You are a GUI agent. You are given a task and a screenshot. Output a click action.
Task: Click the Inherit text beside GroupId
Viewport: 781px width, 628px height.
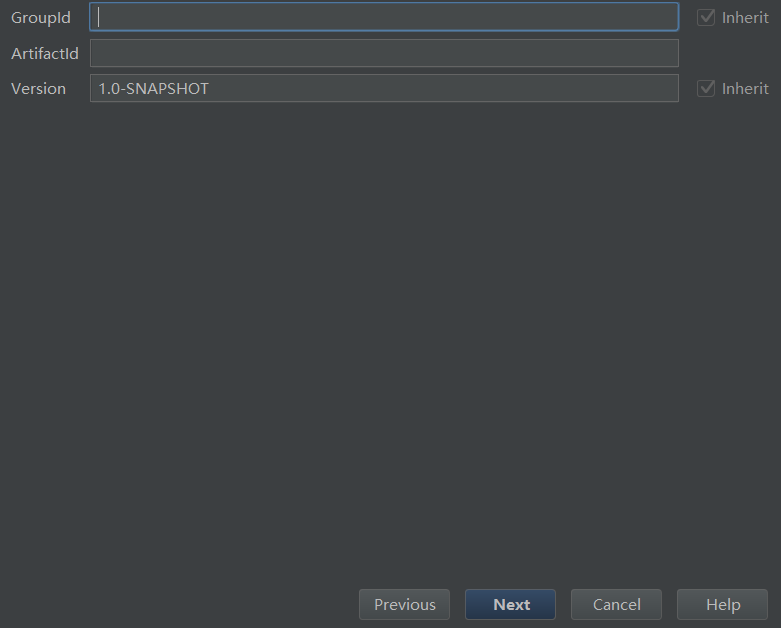coord(745,17)
